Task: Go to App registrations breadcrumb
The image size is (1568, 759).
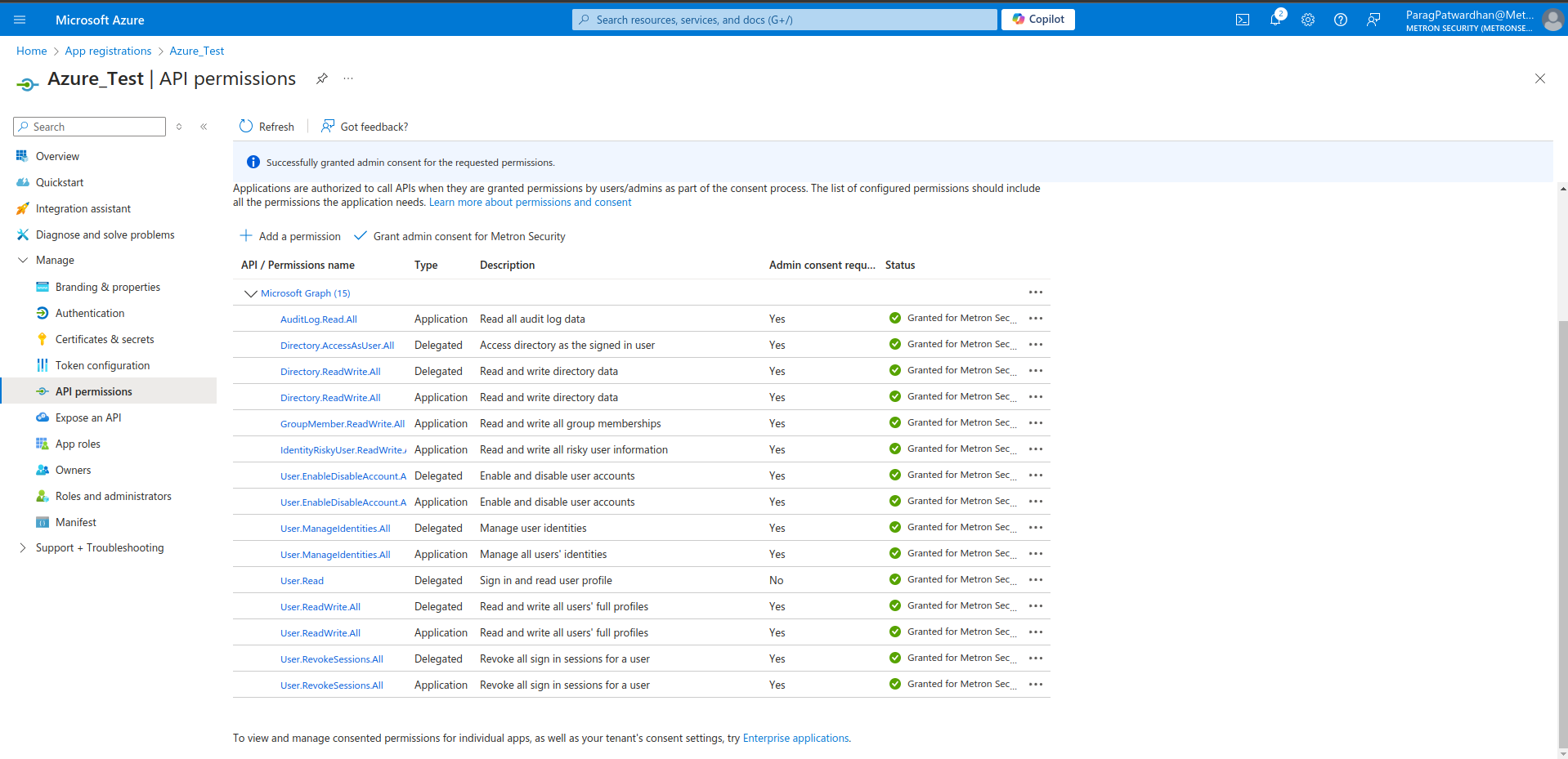Action: pyautogui.click(x=108, y=51)
